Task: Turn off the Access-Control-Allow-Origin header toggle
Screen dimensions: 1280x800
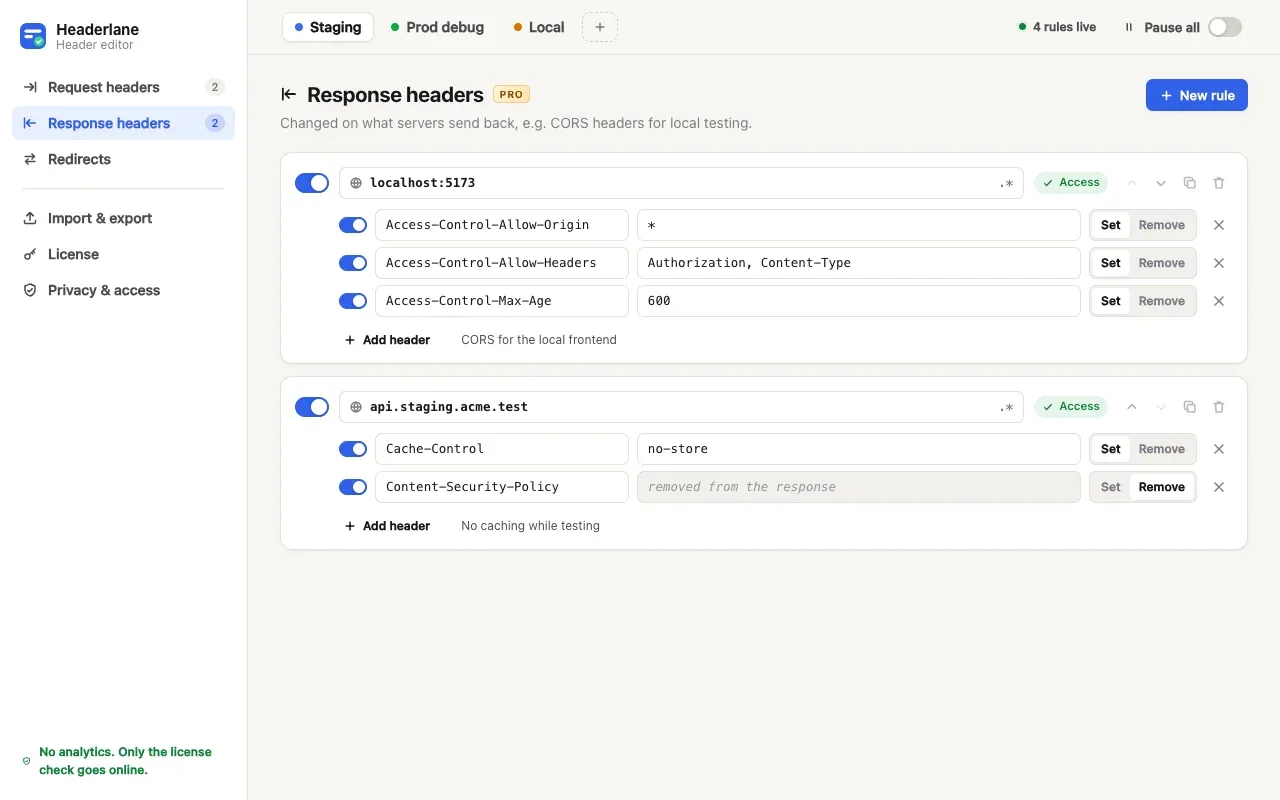Action: pos(353,225)
